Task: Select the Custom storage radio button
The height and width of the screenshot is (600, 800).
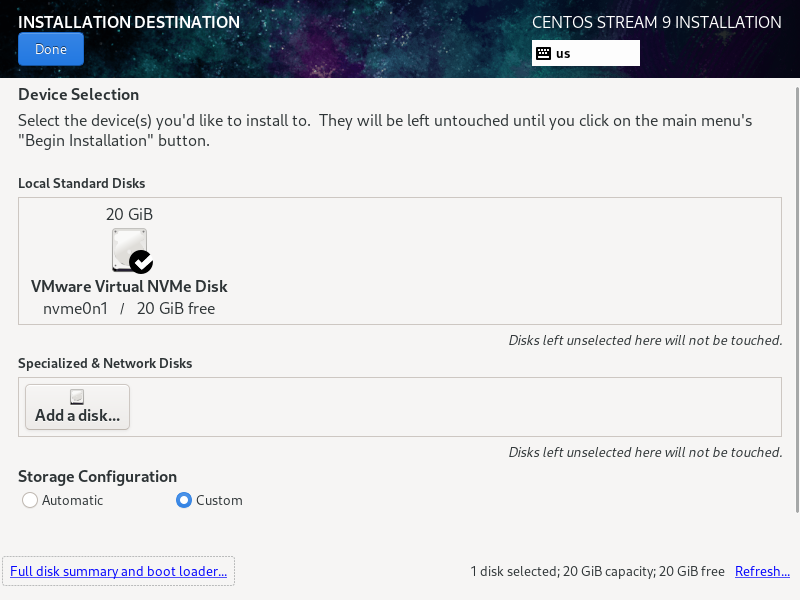Action: [x=184, y=500]
